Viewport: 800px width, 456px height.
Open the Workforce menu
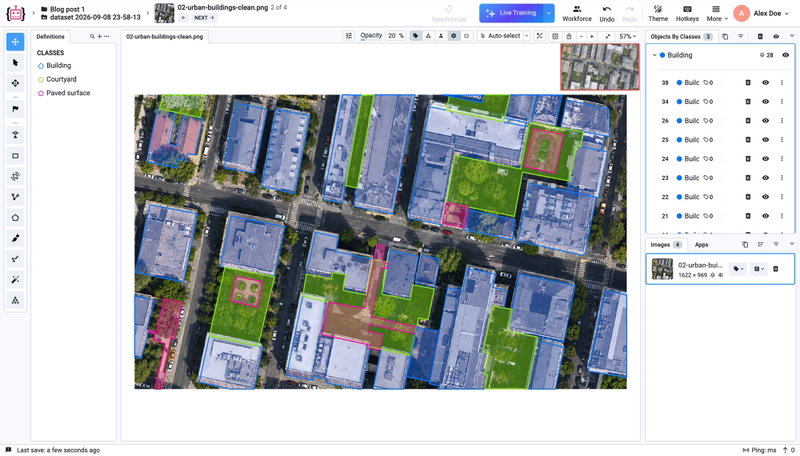(x=577, y=14)
